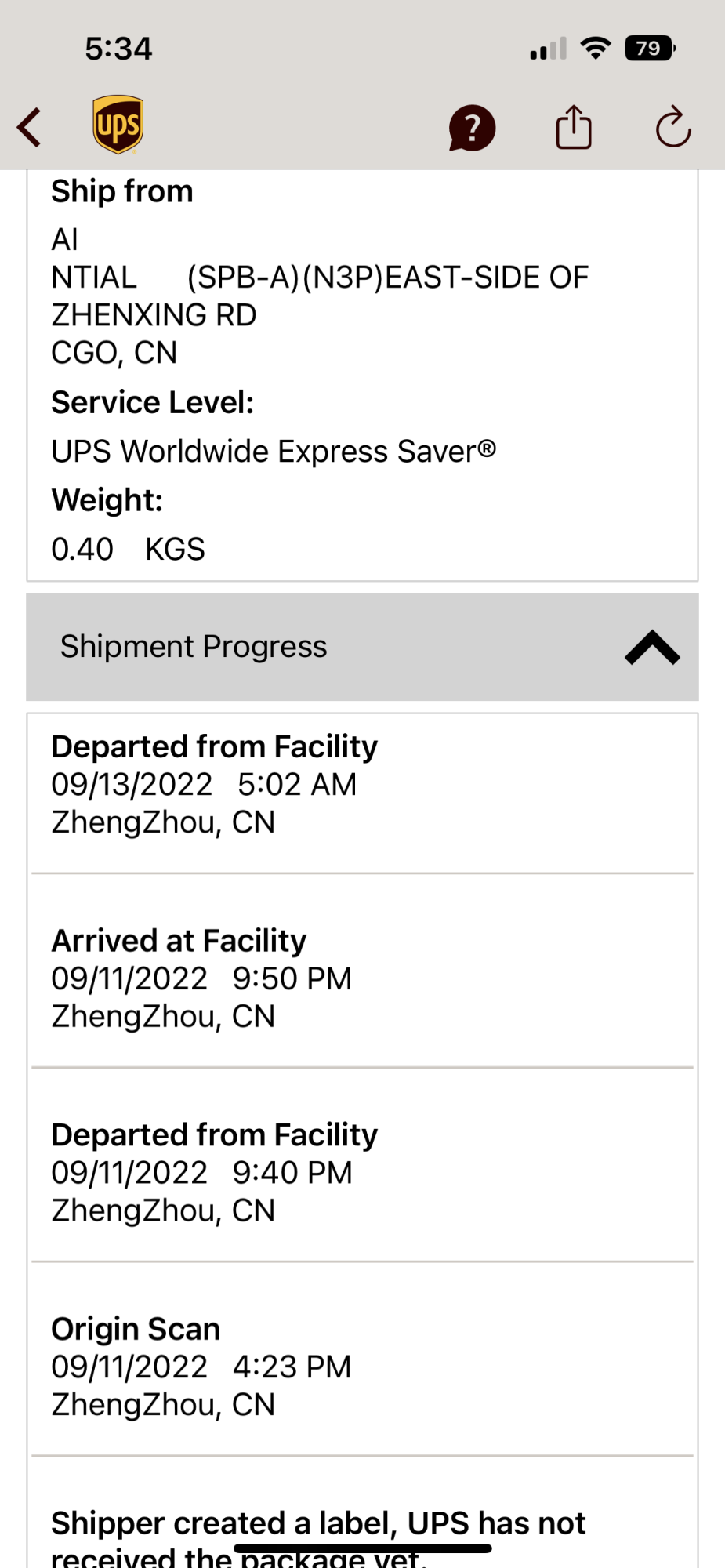This screenshot has height=1568, width=725.
Task: Select the Arrived at Facility entry
Action: [201, 978]
